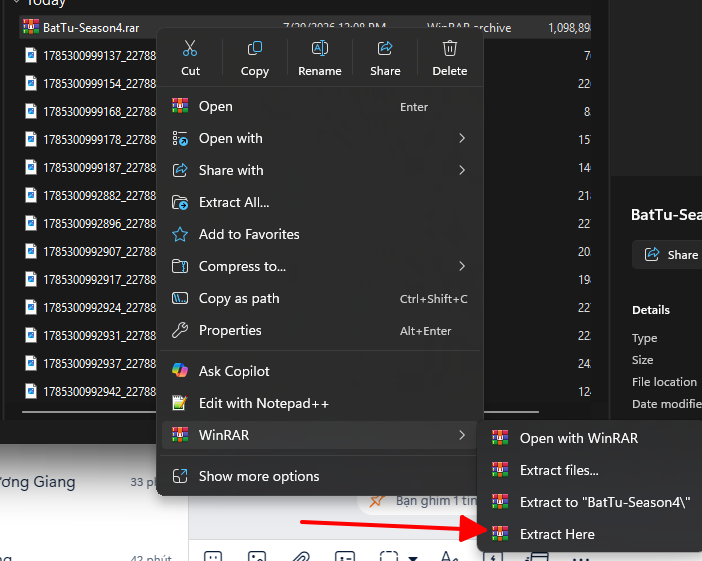Click the paperclip attach icon in chat window
The height and width of the screenshot is (561, 702).
point(301,557)
